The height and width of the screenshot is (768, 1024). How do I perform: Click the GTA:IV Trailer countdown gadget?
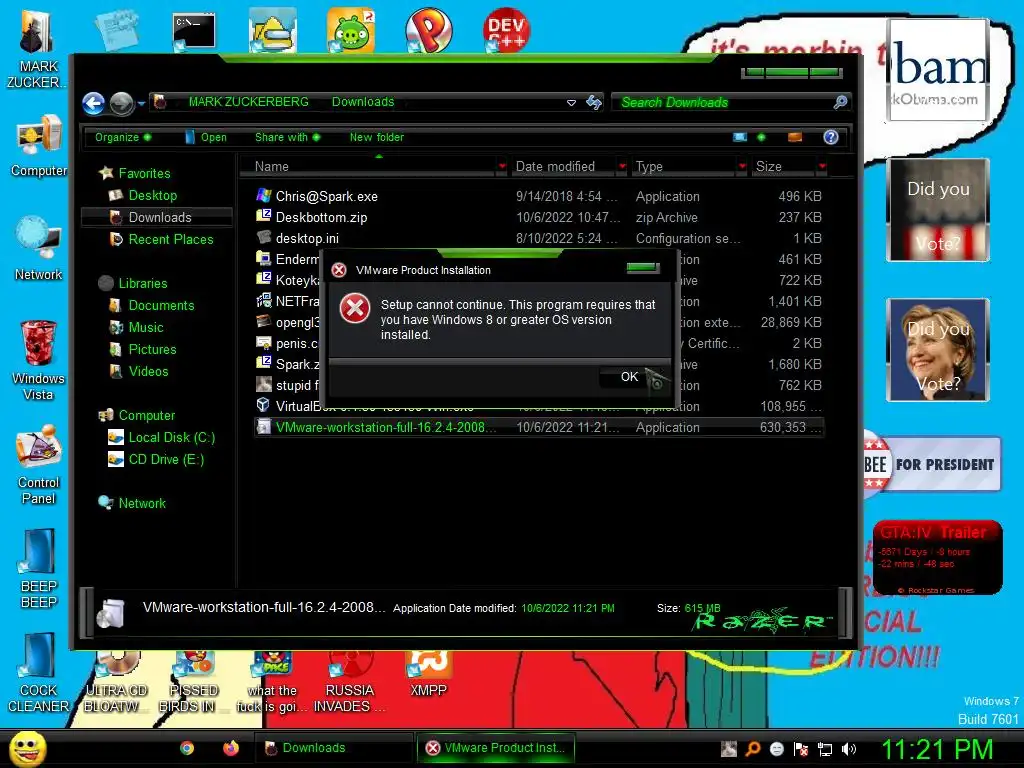point(937,558)
